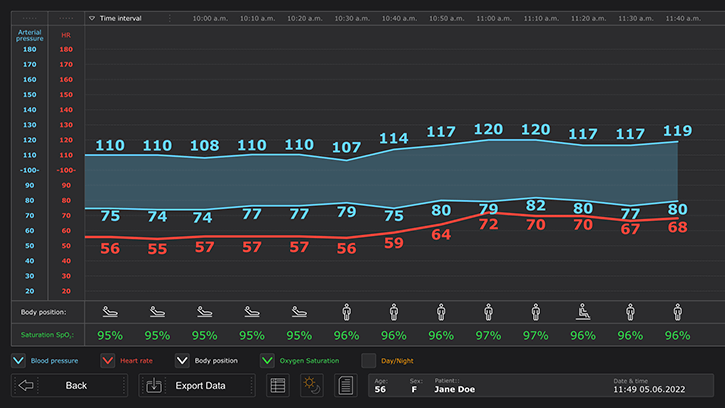This screenshot has height=408, width=725.
Task: Click the sitting body position icon at 11:20
Action: click(x=583, y=311)
